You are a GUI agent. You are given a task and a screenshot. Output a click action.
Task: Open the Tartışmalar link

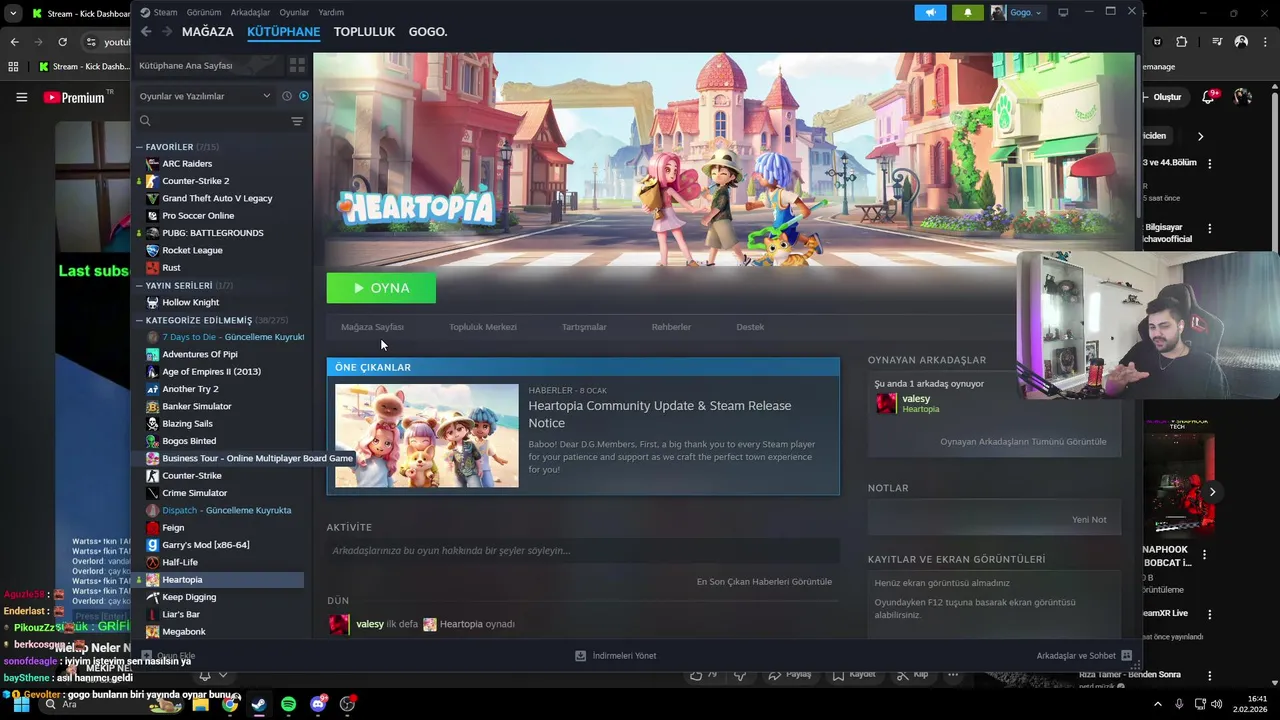coord(584,327)
